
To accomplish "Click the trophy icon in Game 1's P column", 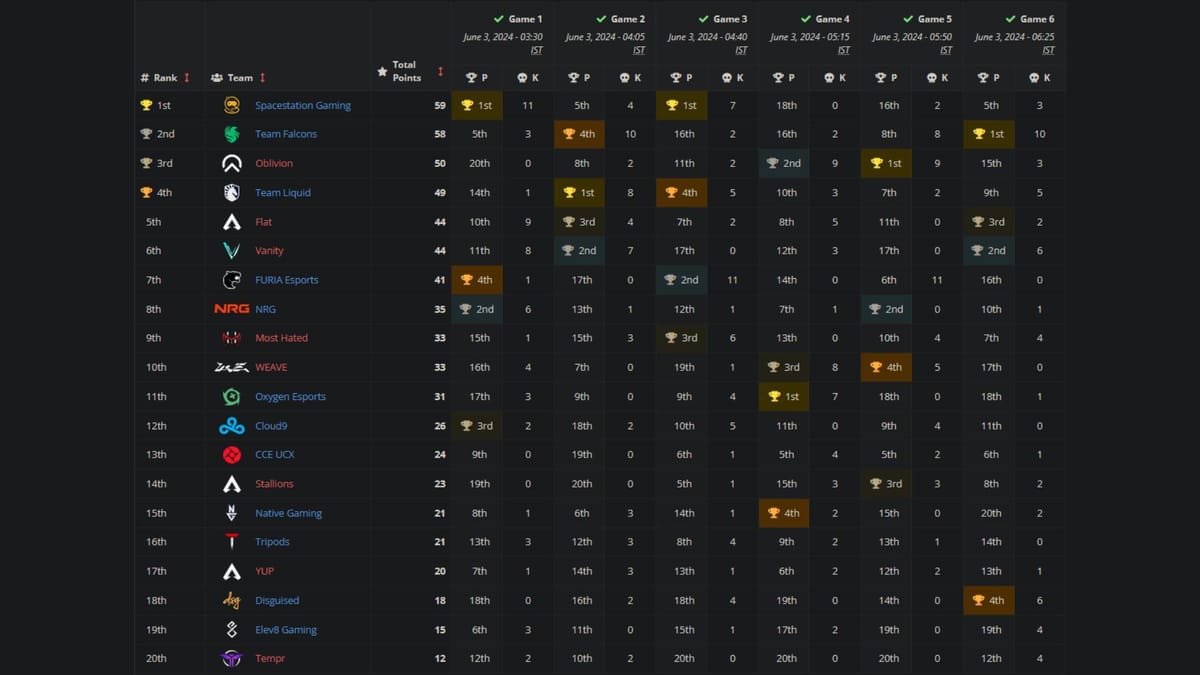I will (470, 77).
